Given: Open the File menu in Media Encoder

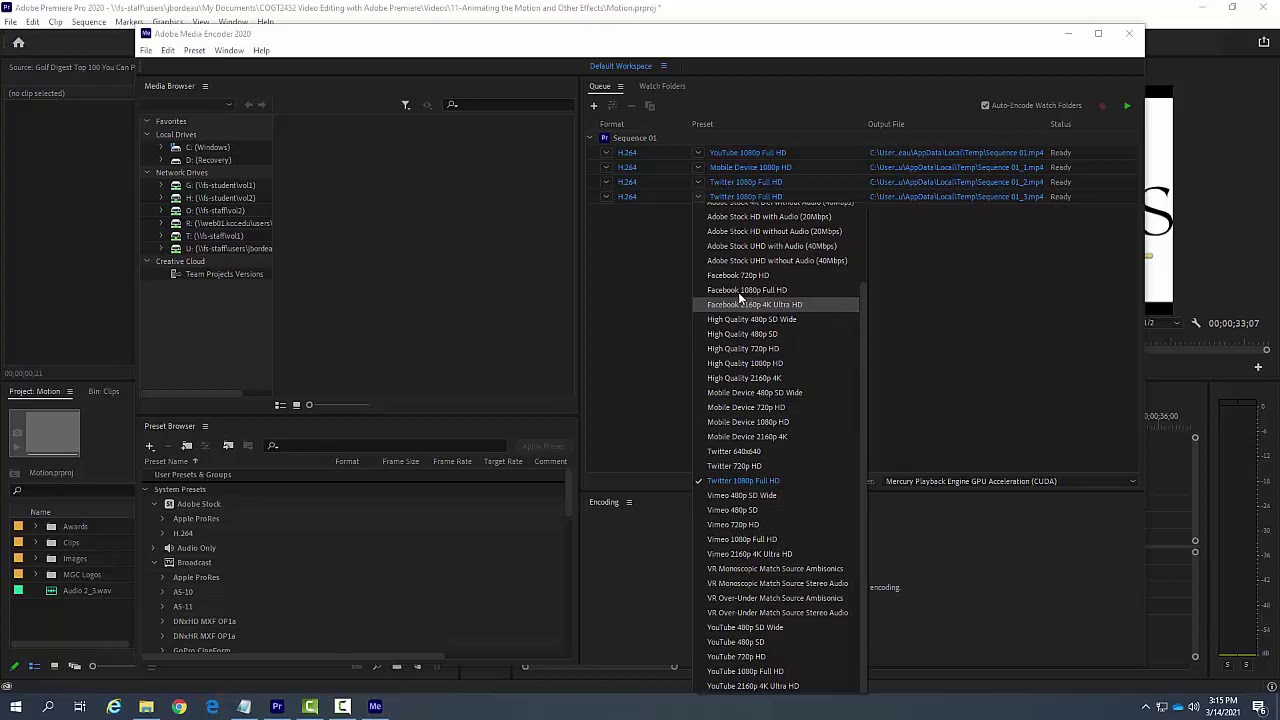Looking at the screenshot, I should (146, 50).
